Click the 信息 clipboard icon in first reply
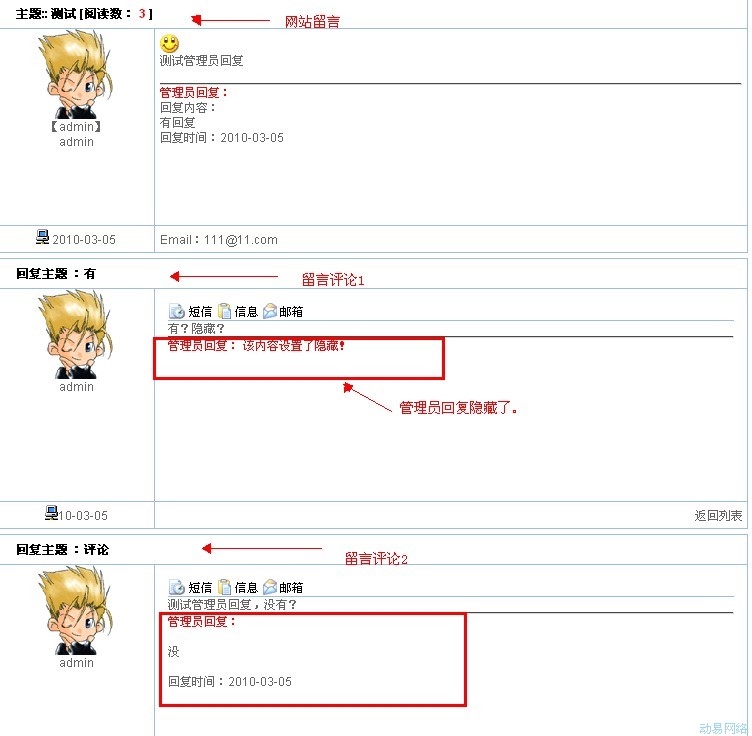The width and height of the screenshot is (752, 736). (224, 311)
